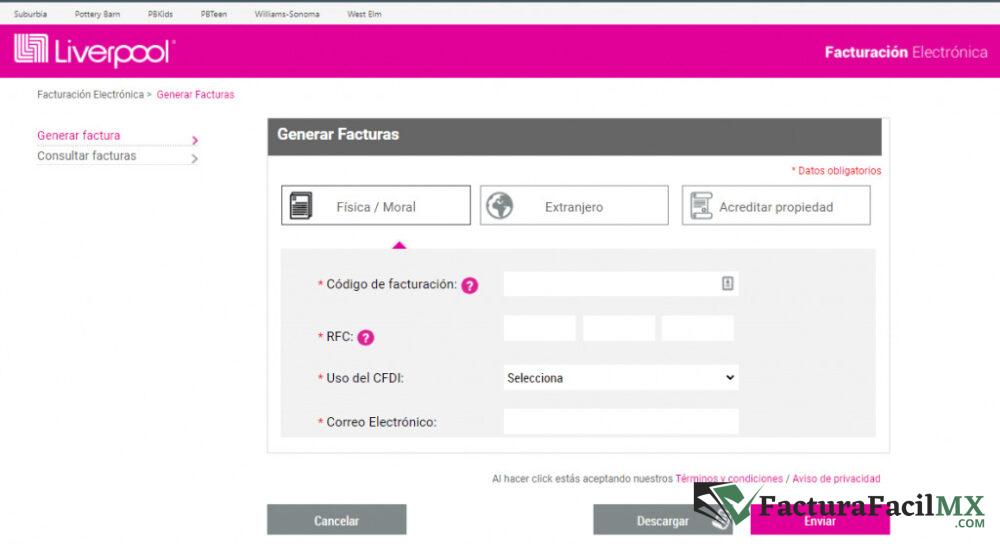
Task: Click the Descargar button
Action: [x=663, y=520]
